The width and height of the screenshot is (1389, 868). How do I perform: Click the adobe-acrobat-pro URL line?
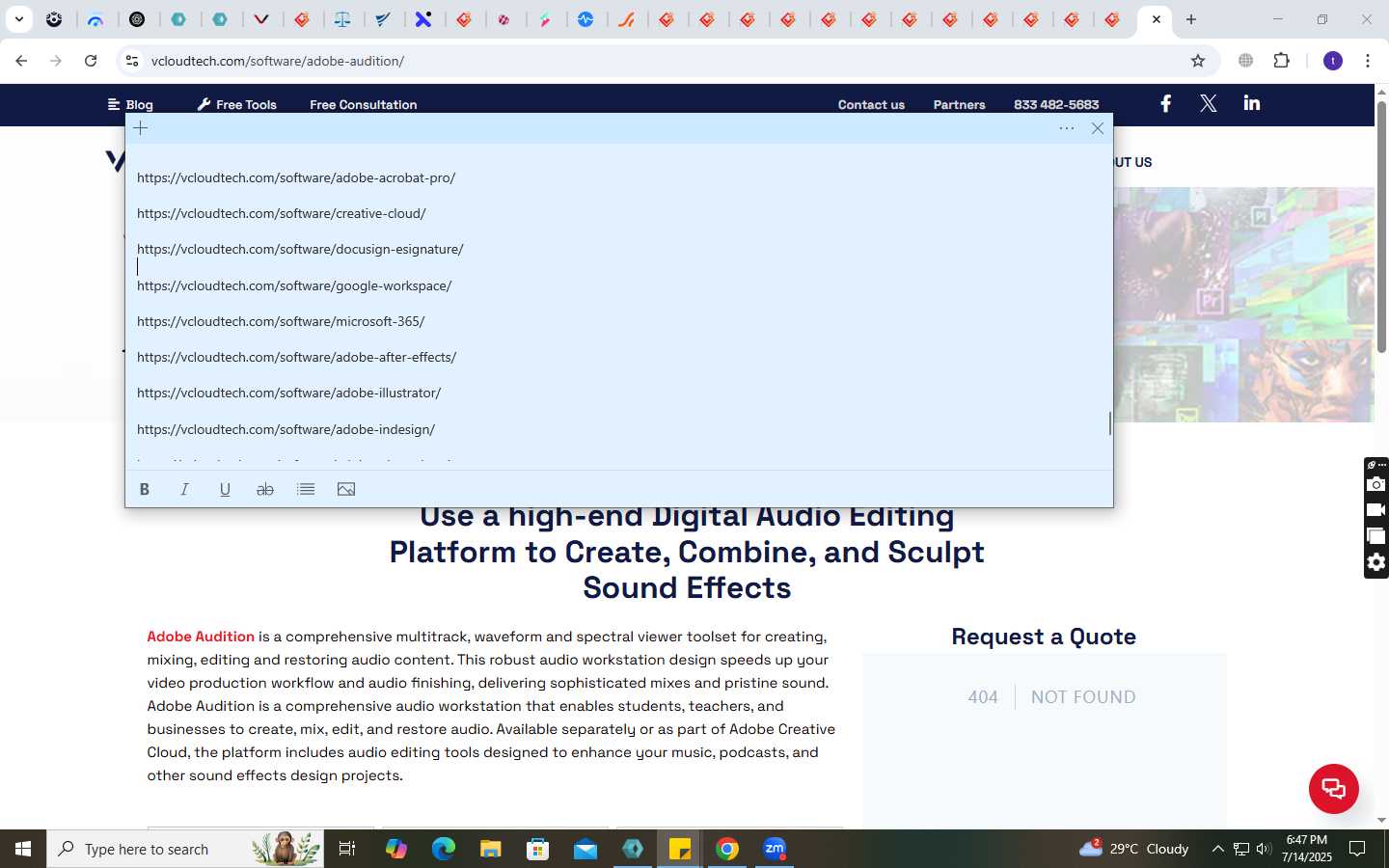click(296, 177)
